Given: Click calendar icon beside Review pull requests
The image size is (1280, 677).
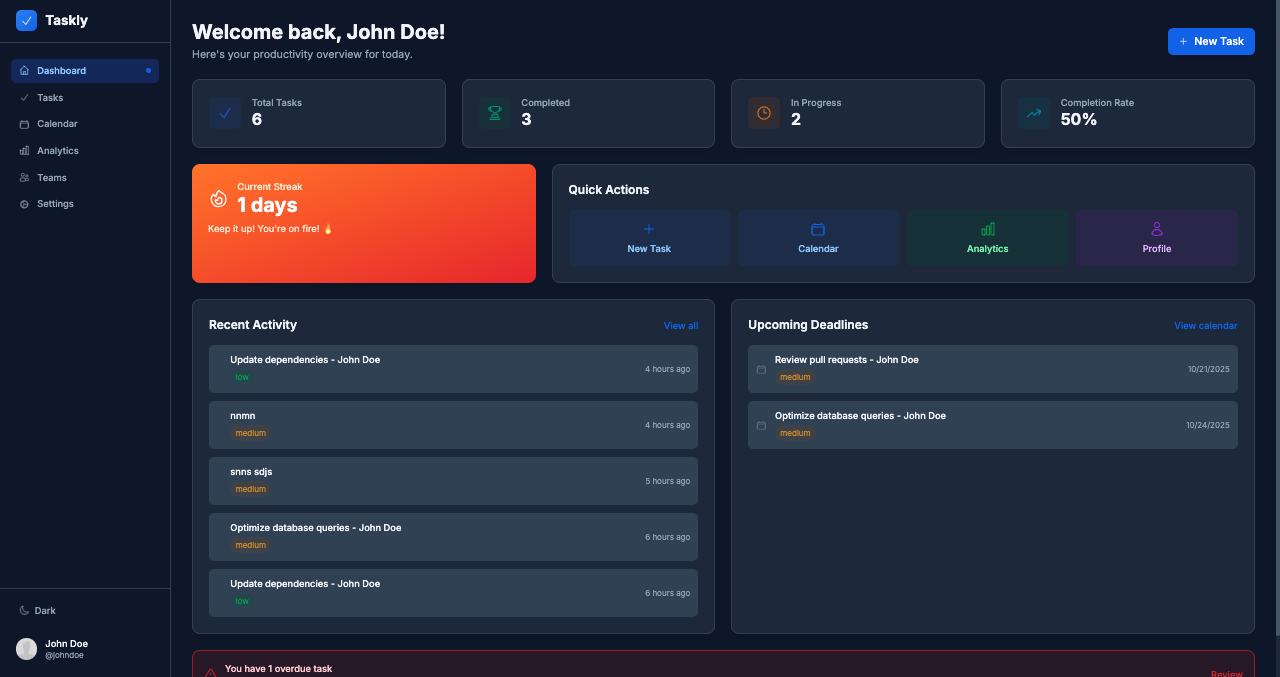Looking at the screenshot, I should [x=761, y=369].
